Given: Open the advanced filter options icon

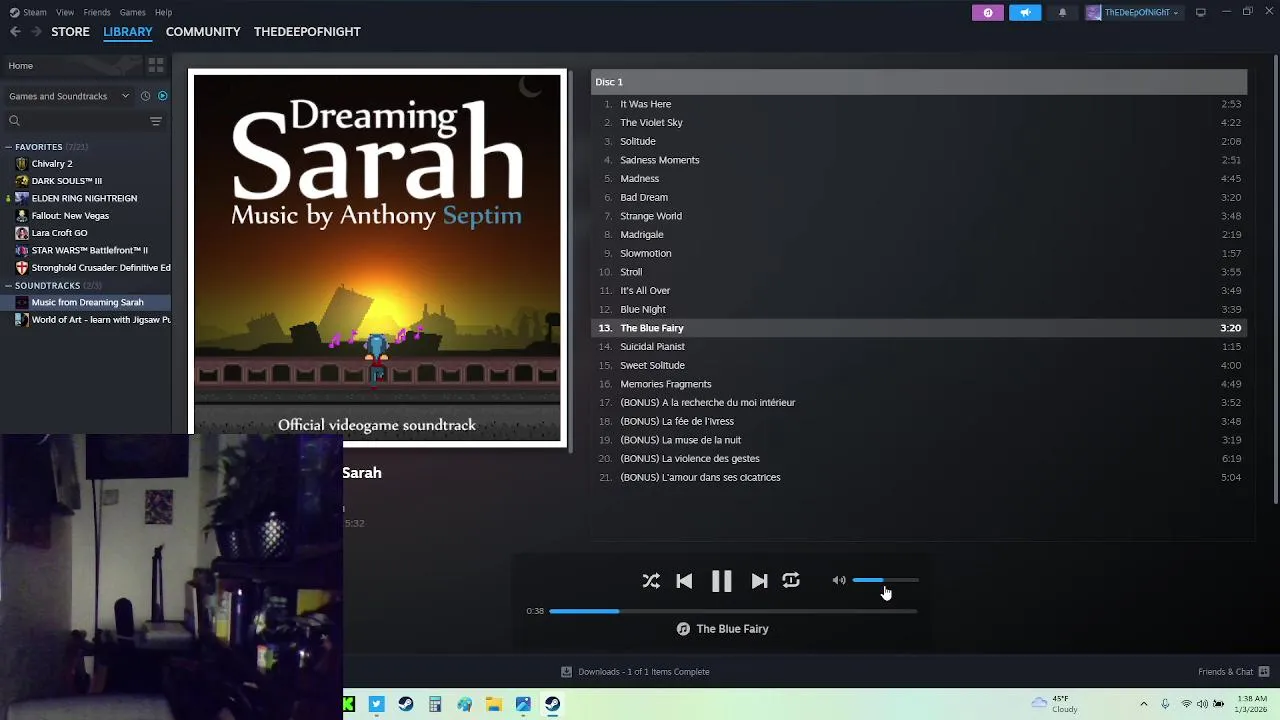Looking at the screenshot, I should pyautogui.click(x=155, y=121).
